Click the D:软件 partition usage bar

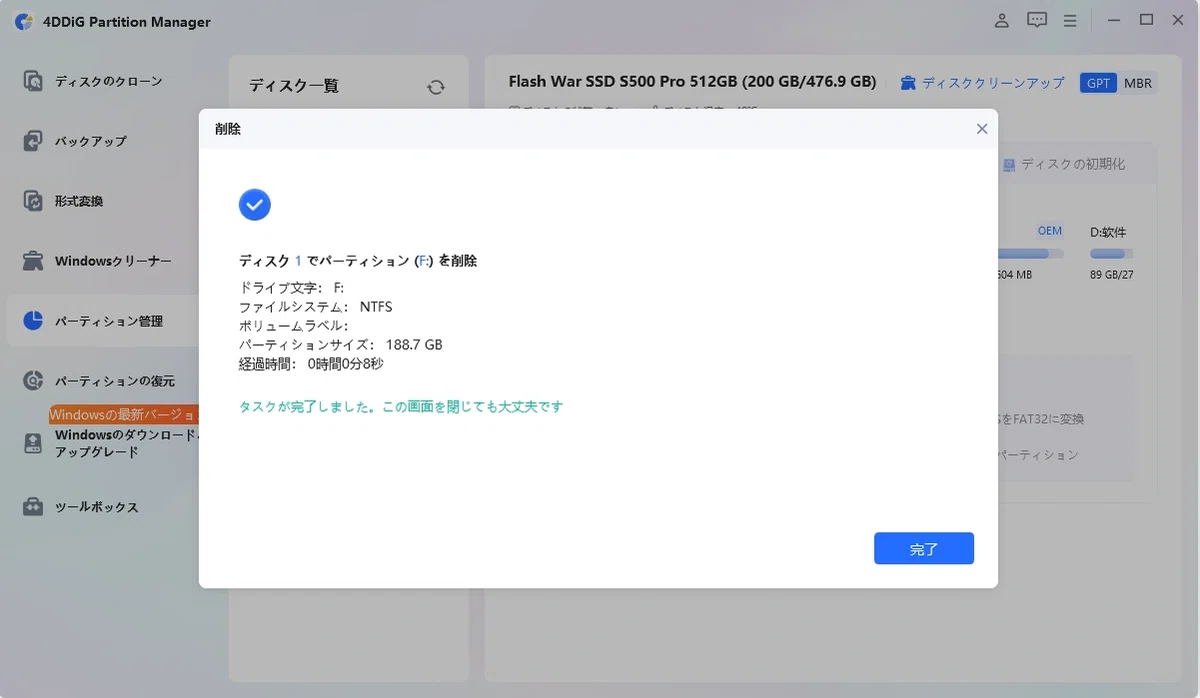[1112, 255]
